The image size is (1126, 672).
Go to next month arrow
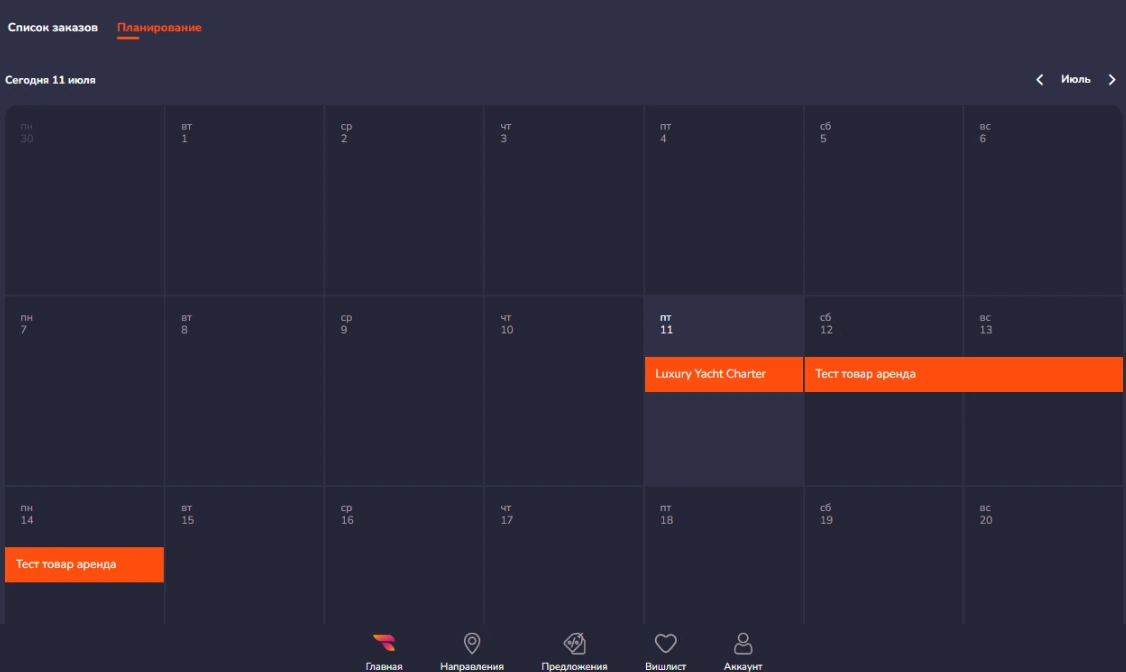(x=1111, y=80)
